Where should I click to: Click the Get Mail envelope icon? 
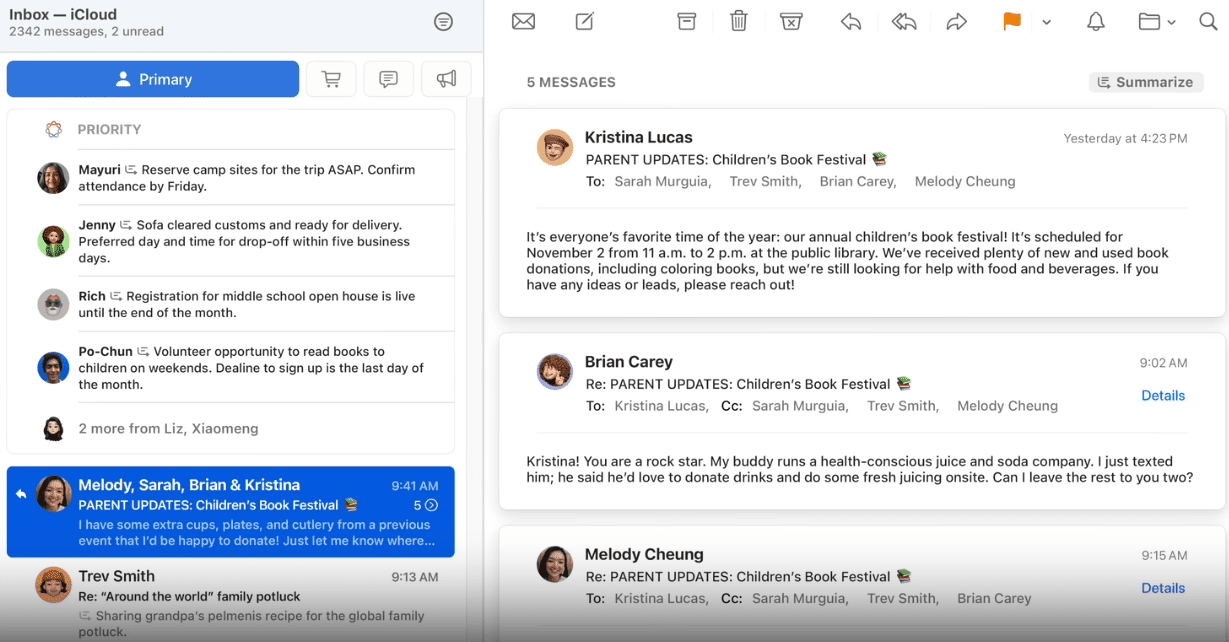[523, 22]
